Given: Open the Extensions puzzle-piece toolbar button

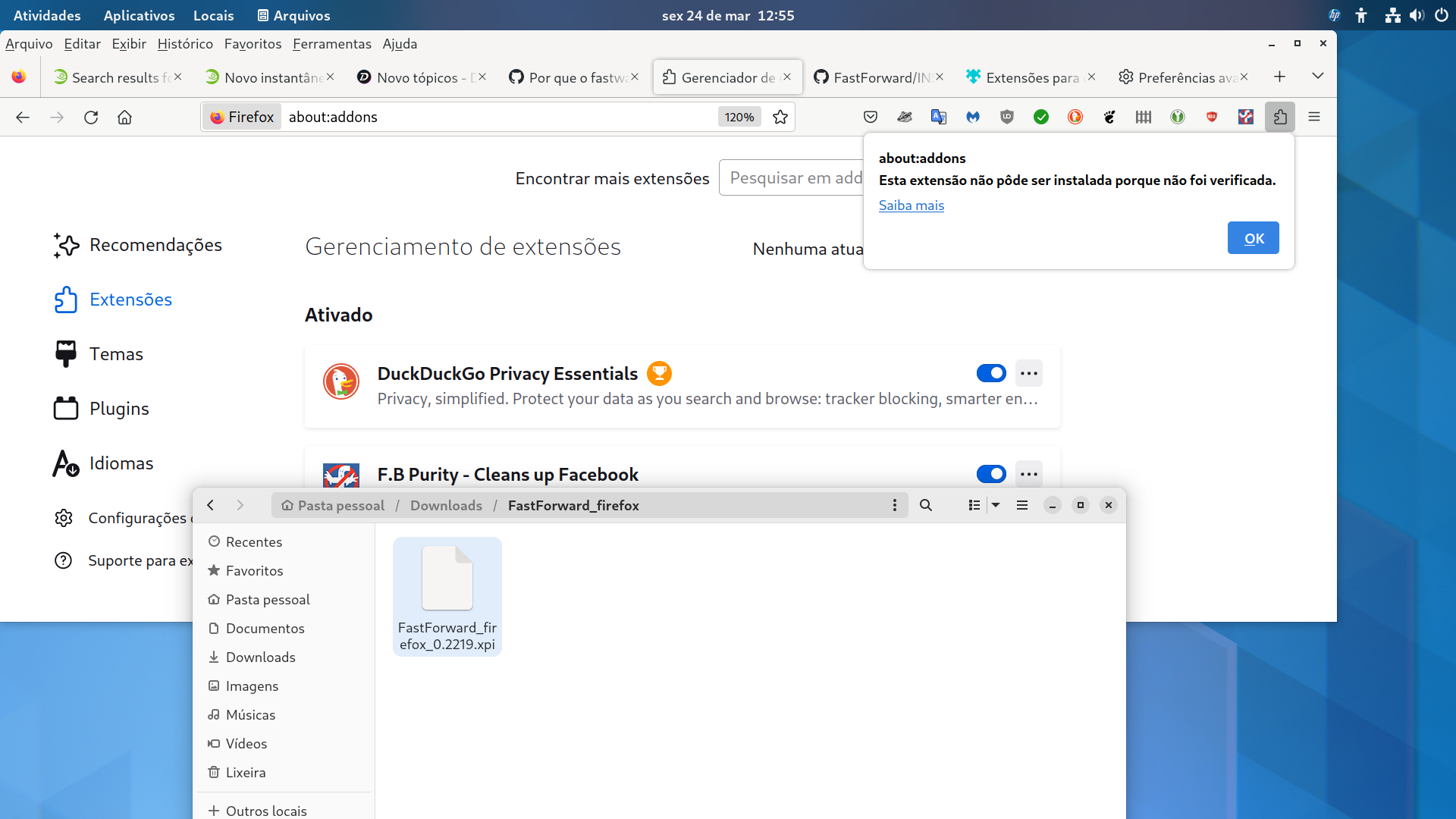Looking at the screenshot, I should point(1280,117).
